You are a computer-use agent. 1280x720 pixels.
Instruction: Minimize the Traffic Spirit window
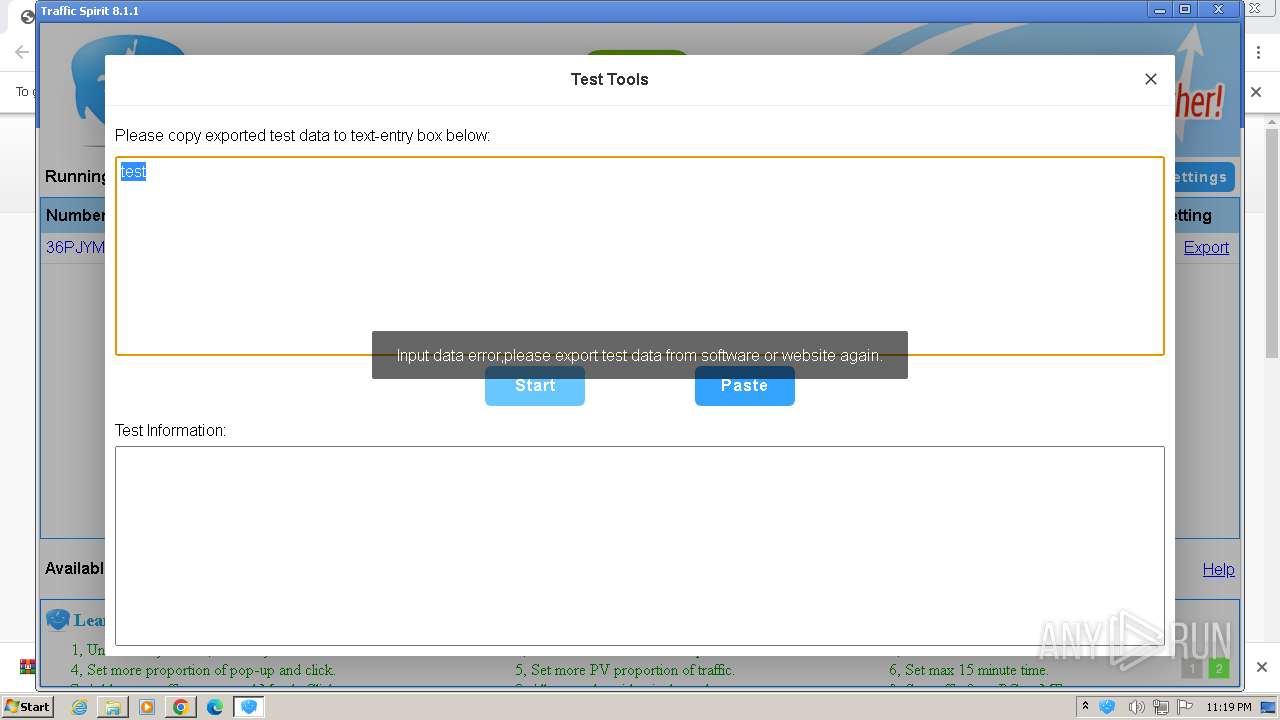[1160, 10]
